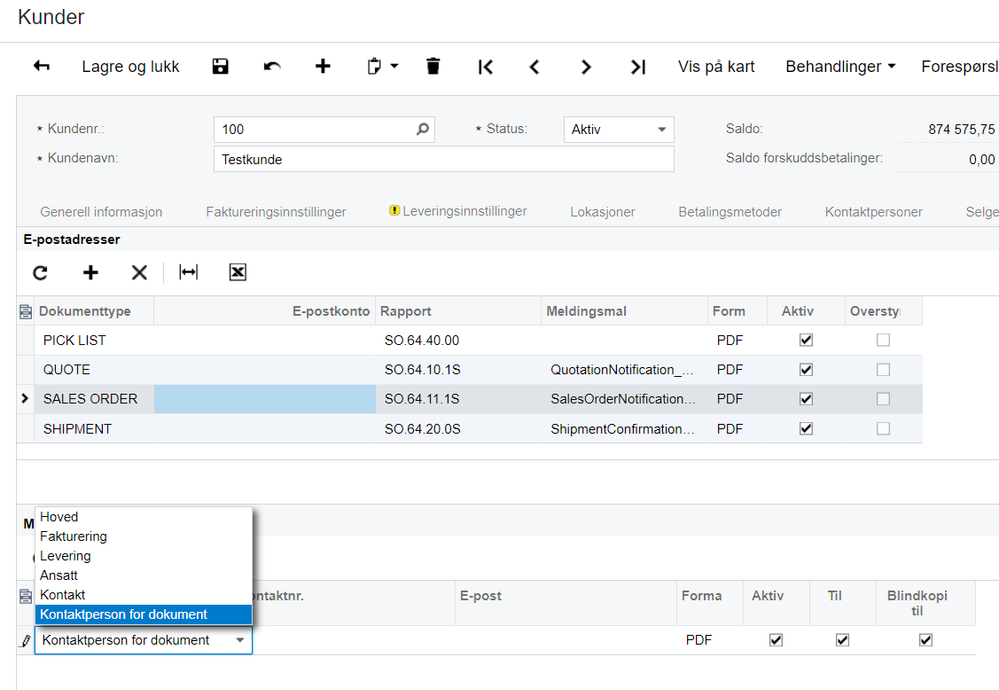
Task: Toggle Blindkopi til checkbox in recipient row
Action: point(926,640)
